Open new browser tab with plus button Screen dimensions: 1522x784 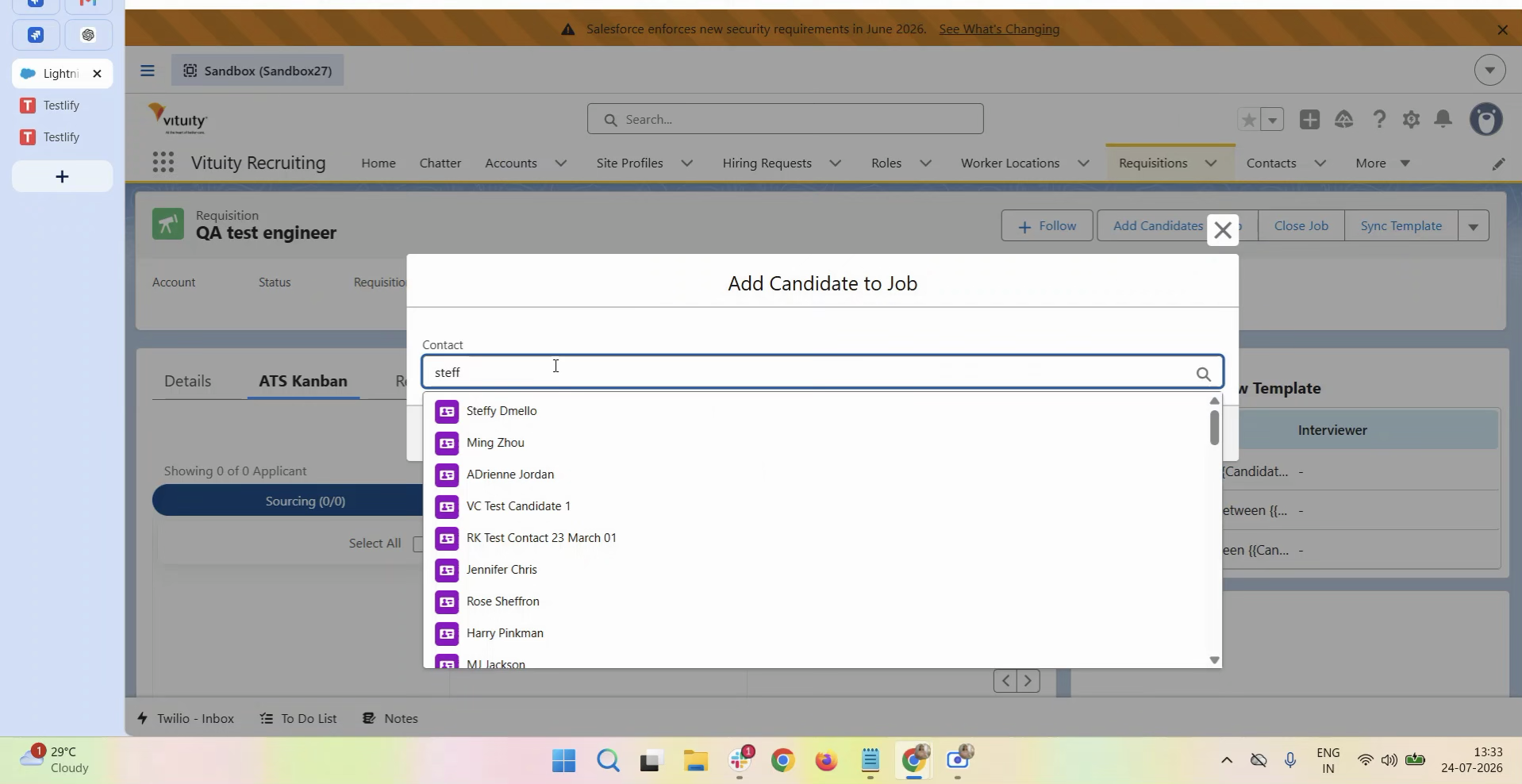(x=62, y=176)
